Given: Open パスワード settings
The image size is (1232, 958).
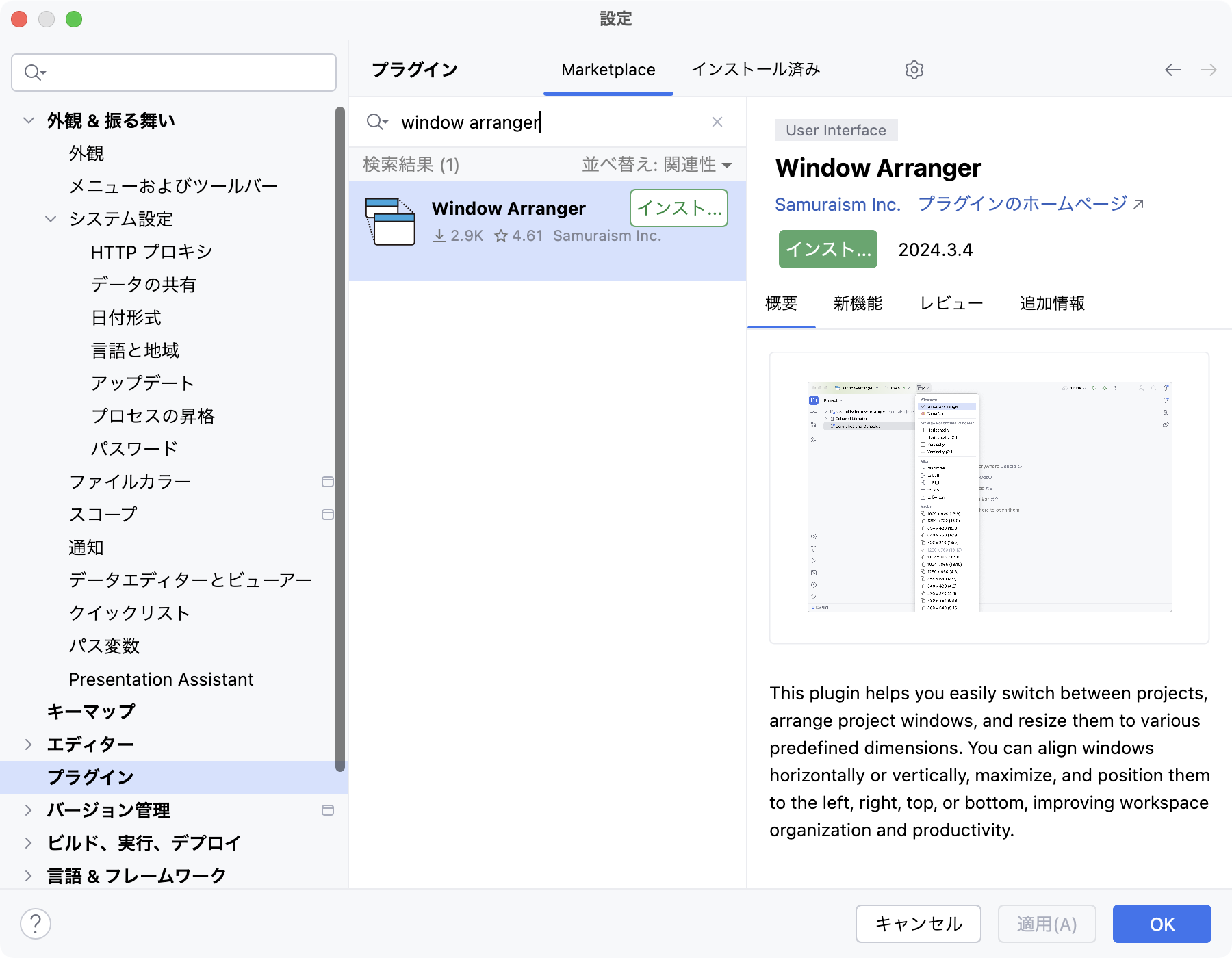Looking at the screenshot, I should pyautogui.click(x=135, y=449).
